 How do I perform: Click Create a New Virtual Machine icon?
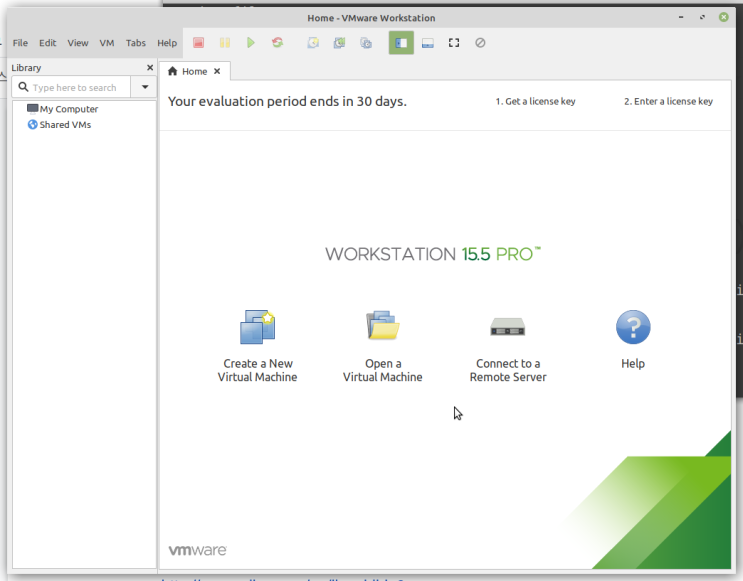[x=257, y=327]
